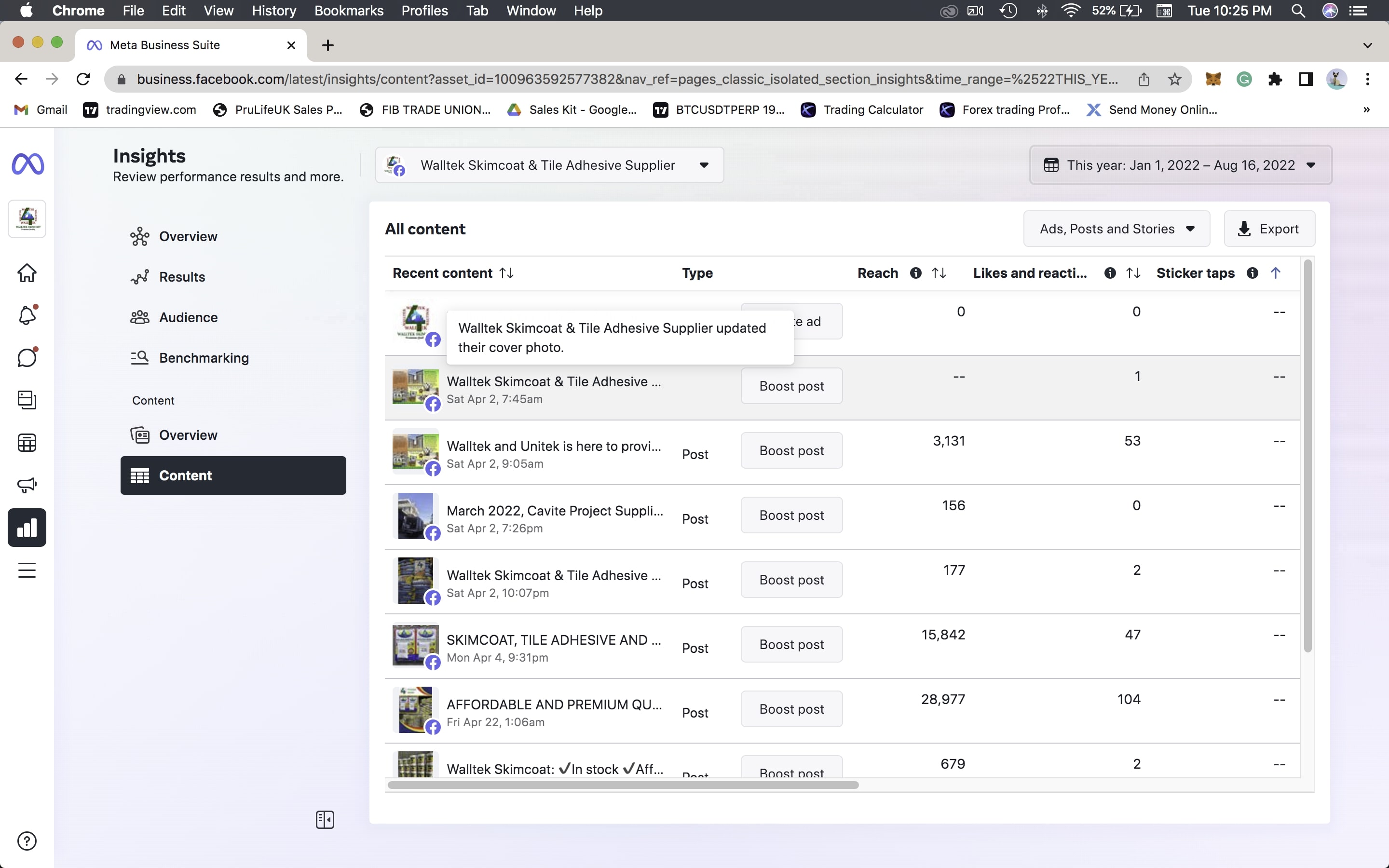1389x868 pixels.
Task: Open Notifications bell icon
Action: [x=27, y=315]
